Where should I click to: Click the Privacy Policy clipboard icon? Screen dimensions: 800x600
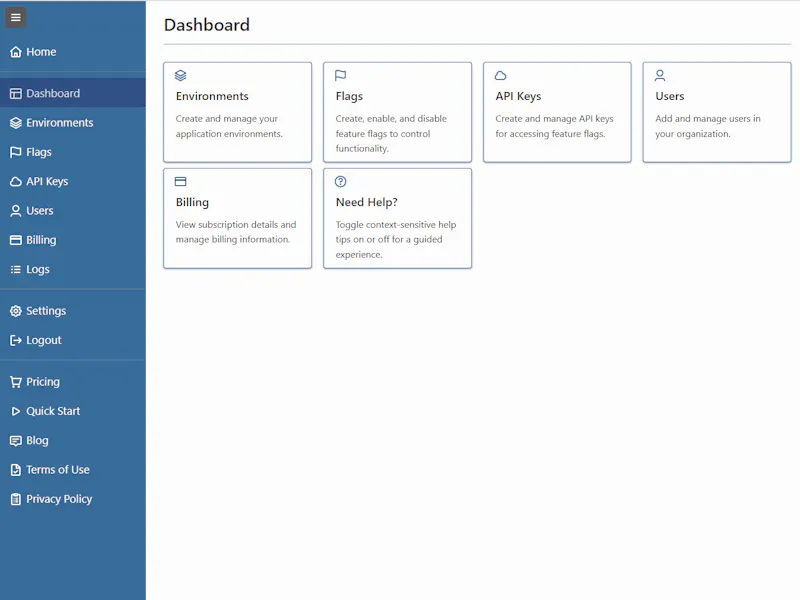16,499
